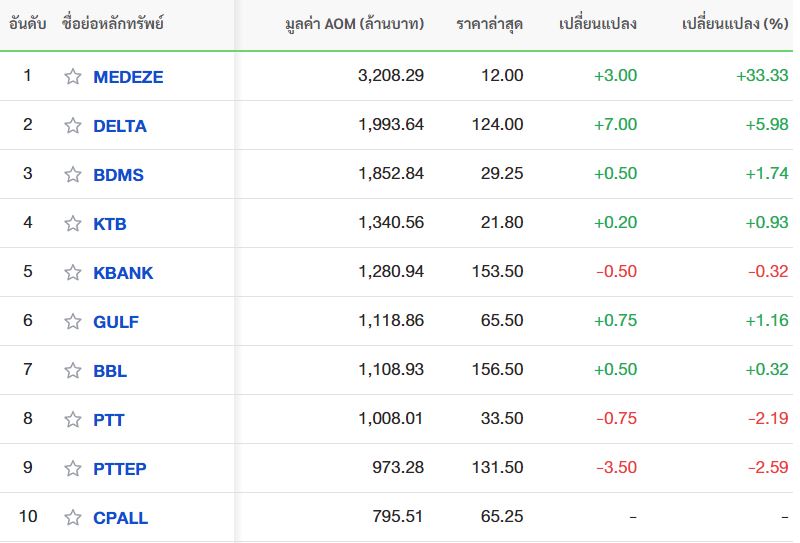The height and width of the screenshot is (543, 800).
Task: Open the MEDEZE stock link
Action: pos(128,77)
